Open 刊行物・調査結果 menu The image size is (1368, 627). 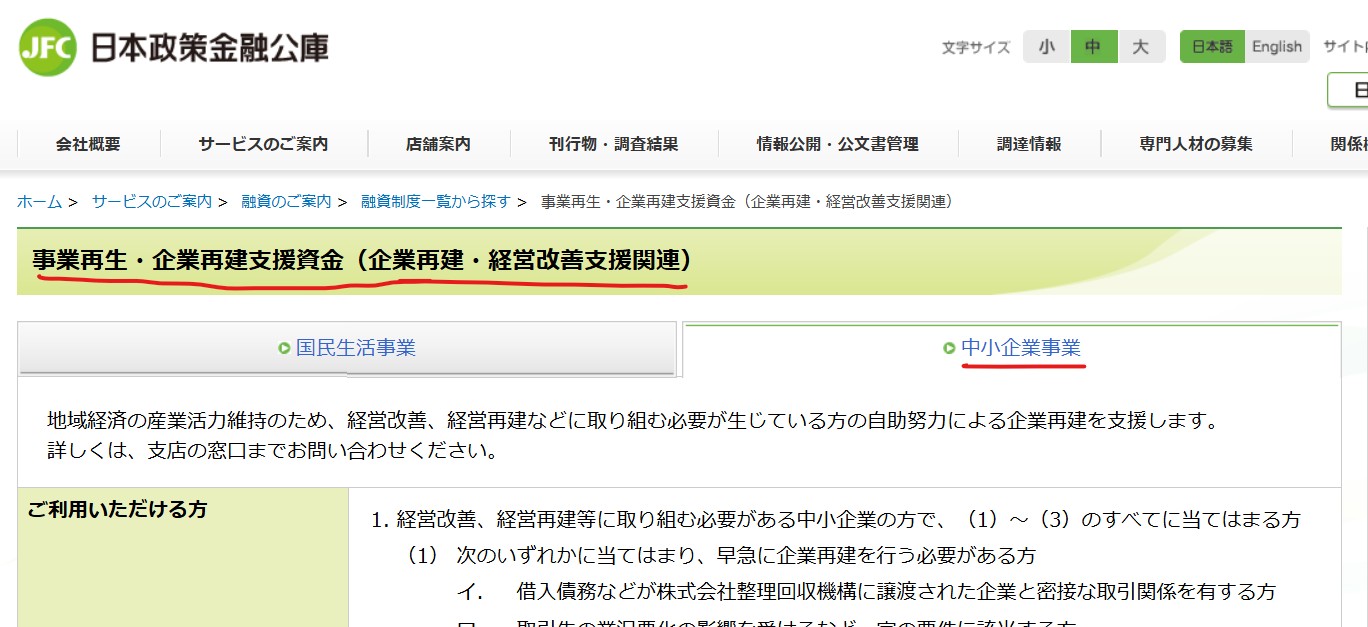click(613, 144)
